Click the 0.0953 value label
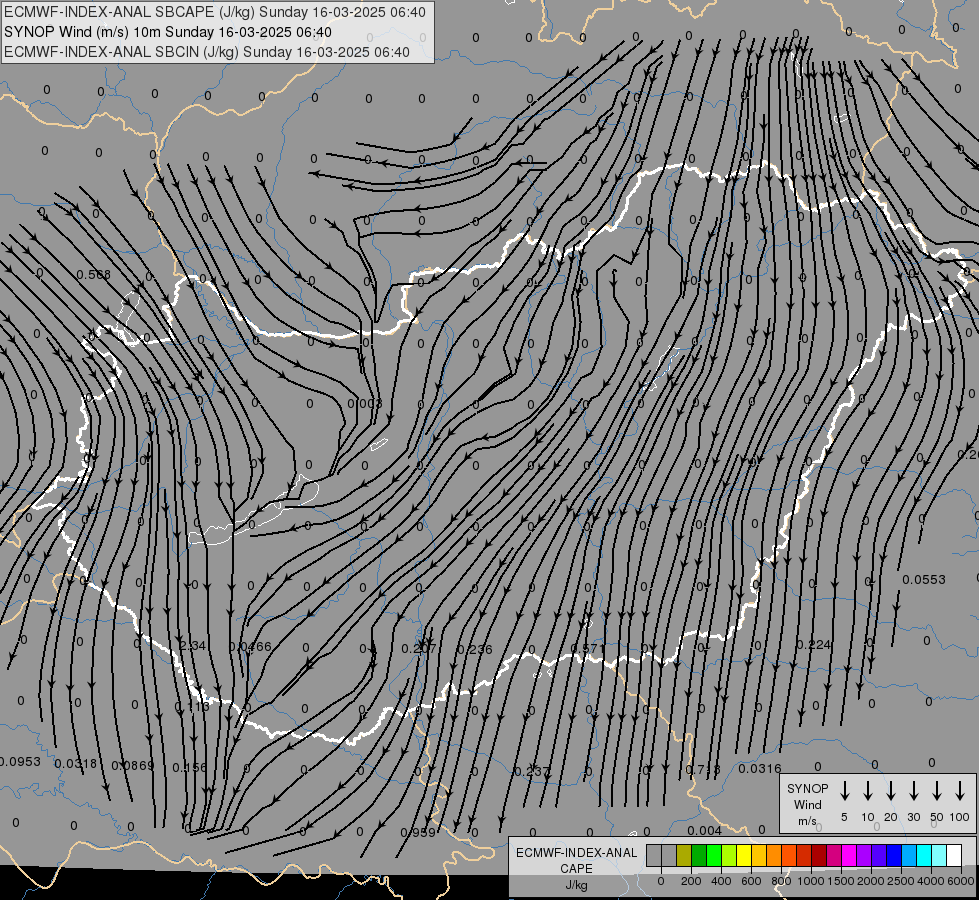This screenshot has height=900, width=979. click(20, 762)
